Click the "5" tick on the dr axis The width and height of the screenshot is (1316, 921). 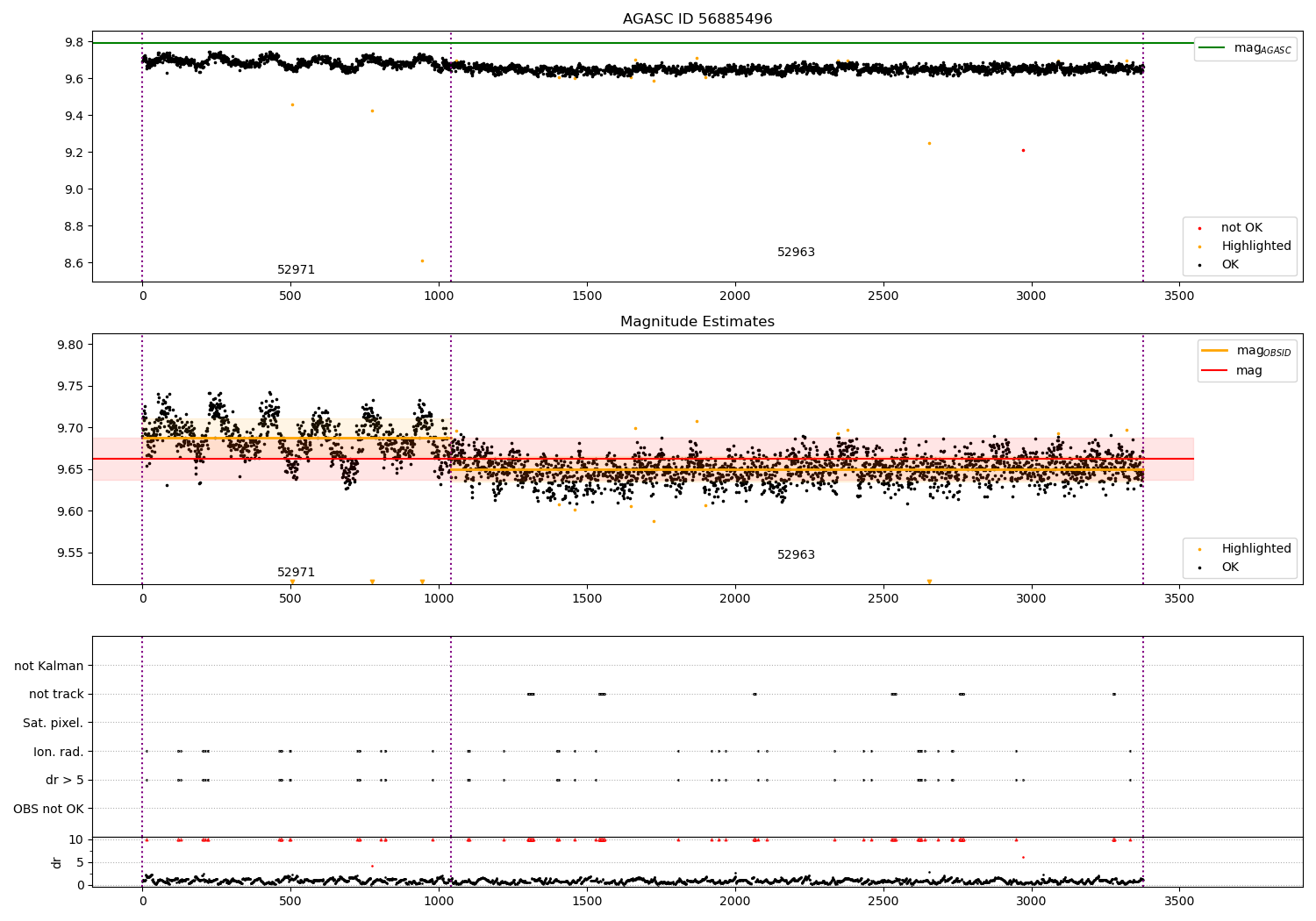click(81, 862)
